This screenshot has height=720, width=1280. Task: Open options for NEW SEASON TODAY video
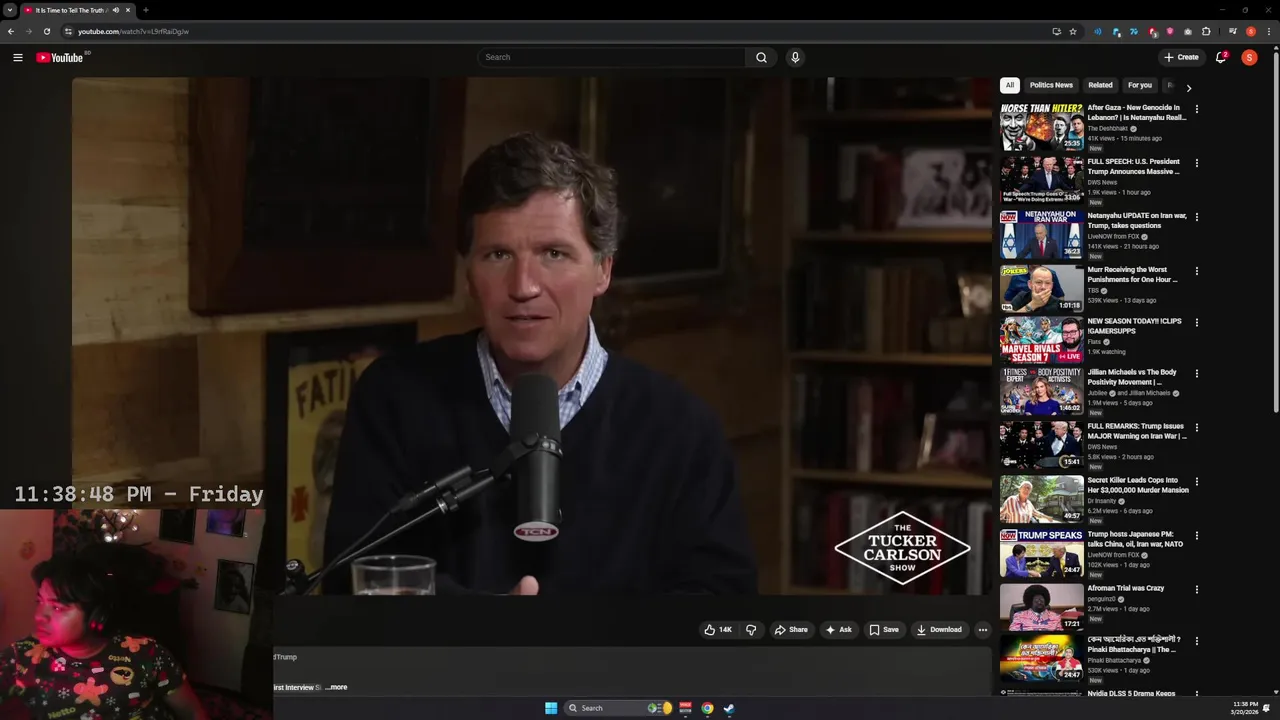point(1196,323)
